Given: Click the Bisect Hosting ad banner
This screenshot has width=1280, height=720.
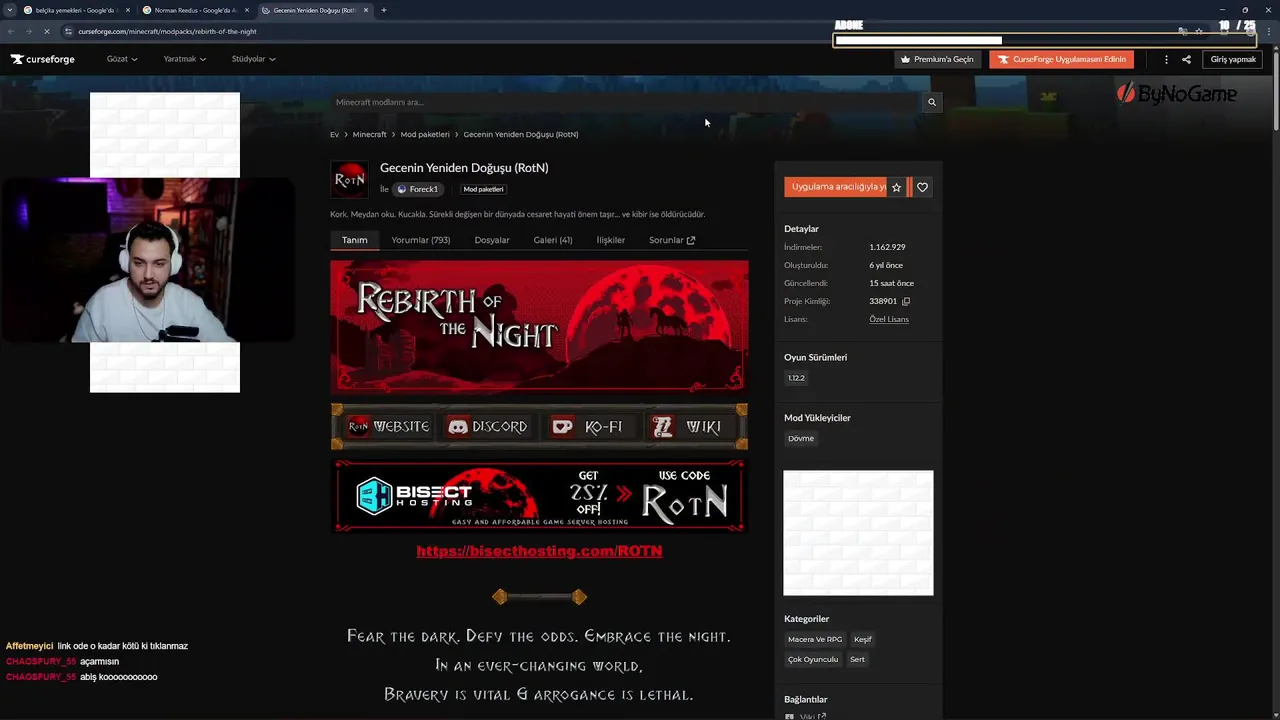Looking at the screenshot, I should (539, 496).
